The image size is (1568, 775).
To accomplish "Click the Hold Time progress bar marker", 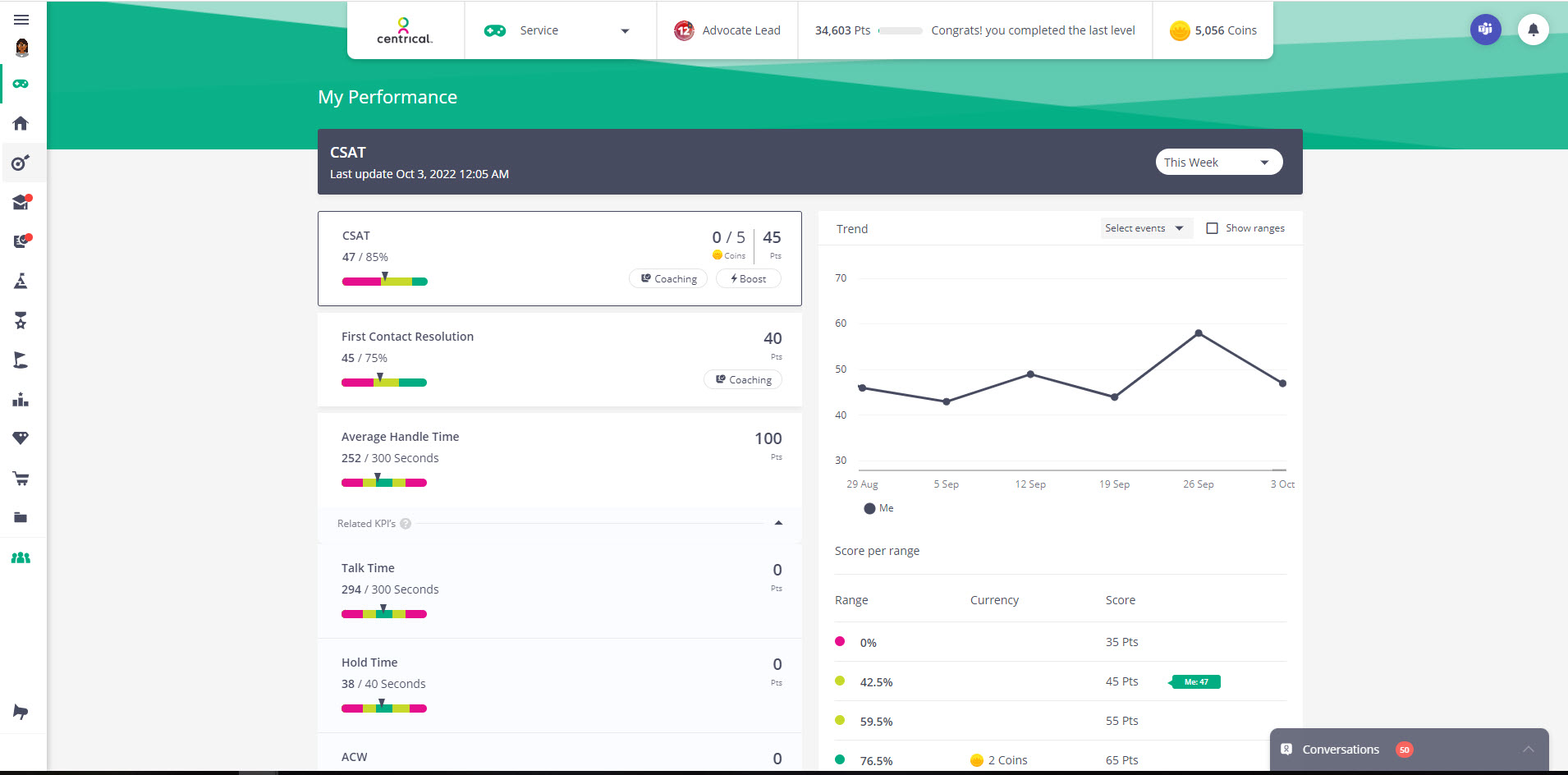I will point(383,704).
